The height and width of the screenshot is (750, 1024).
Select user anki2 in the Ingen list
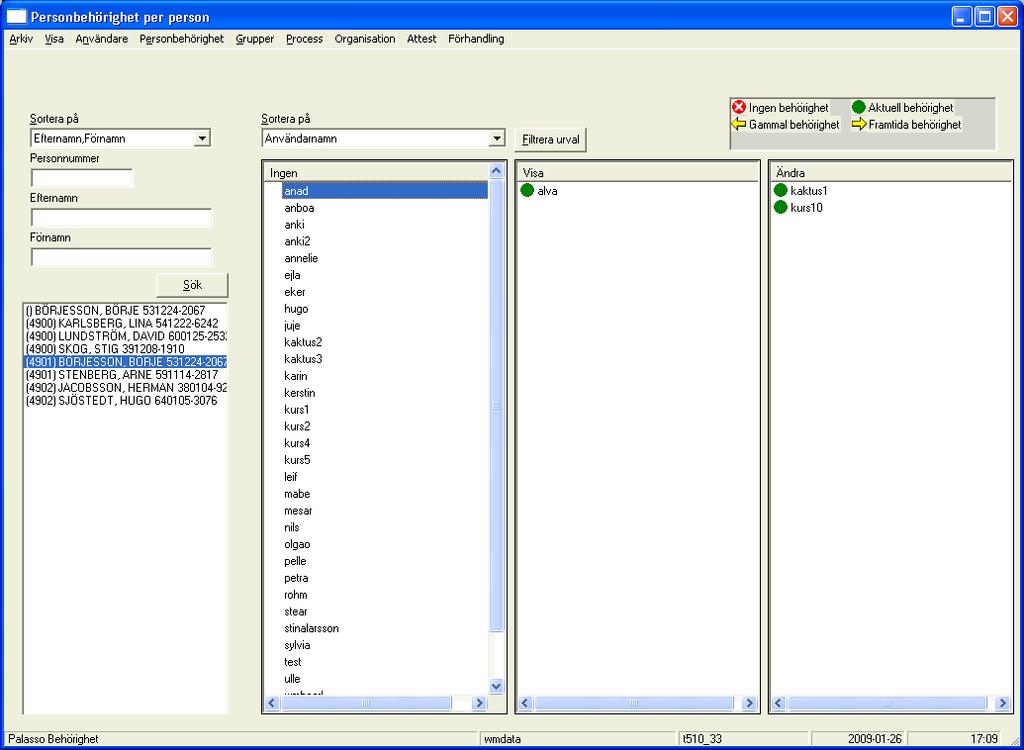pyautogui.click(x=297, y=242)
